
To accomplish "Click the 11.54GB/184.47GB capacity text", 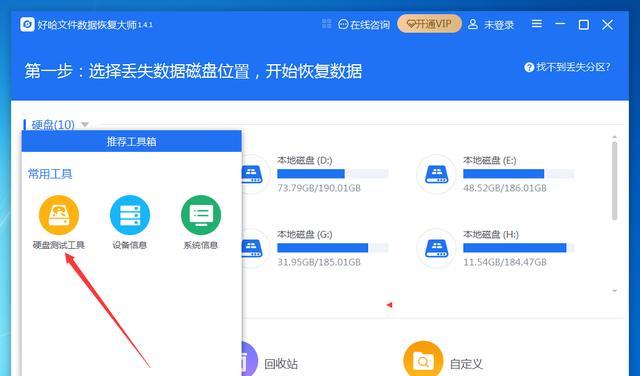I will click(504, 262).
